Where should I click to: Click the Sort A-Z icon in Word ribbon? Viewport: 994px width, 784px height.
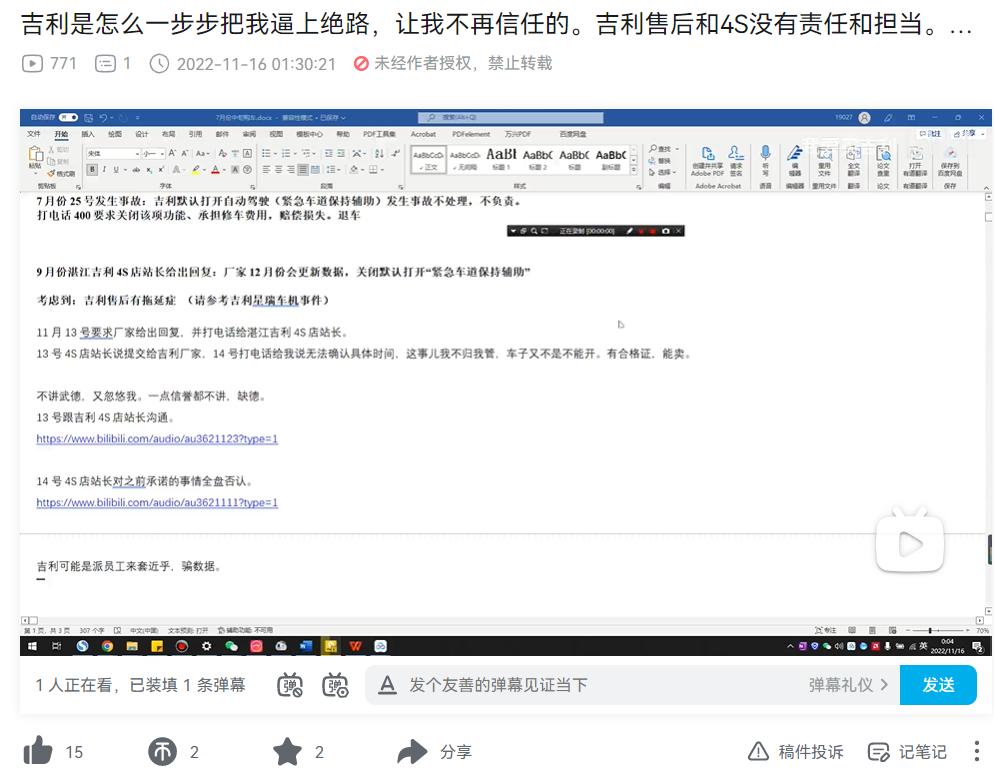click(x=379, y=153)
